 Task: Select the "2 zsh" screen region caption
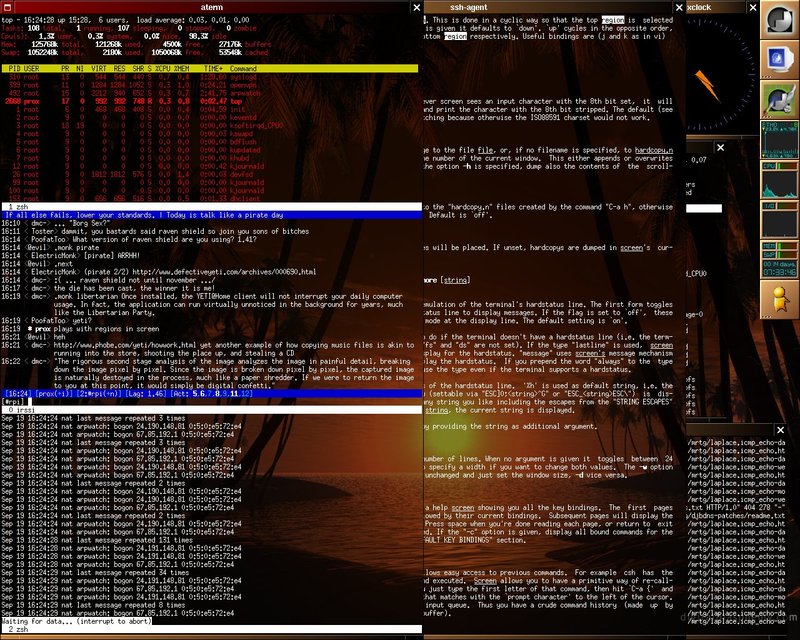(x=211, y=629)
